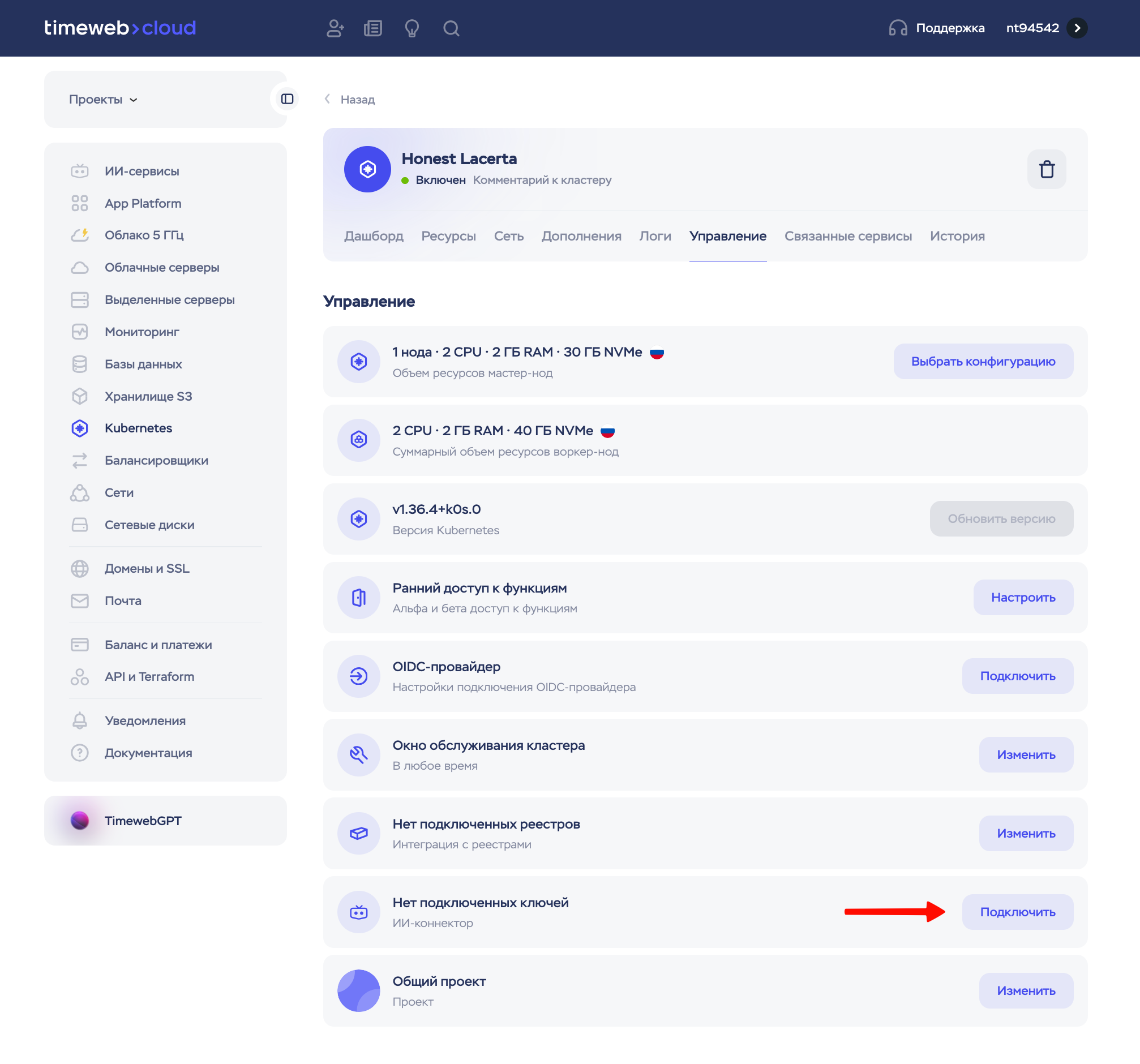Click the lightbulb ideas icon
1140x1064 pixels.
(x=412, y=28)
